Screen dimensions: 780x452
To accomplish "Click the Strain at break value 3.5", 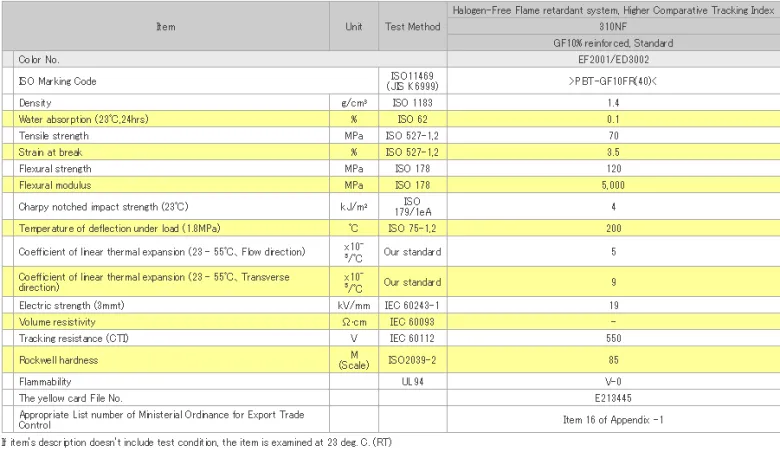I will [x=613, y=151].
